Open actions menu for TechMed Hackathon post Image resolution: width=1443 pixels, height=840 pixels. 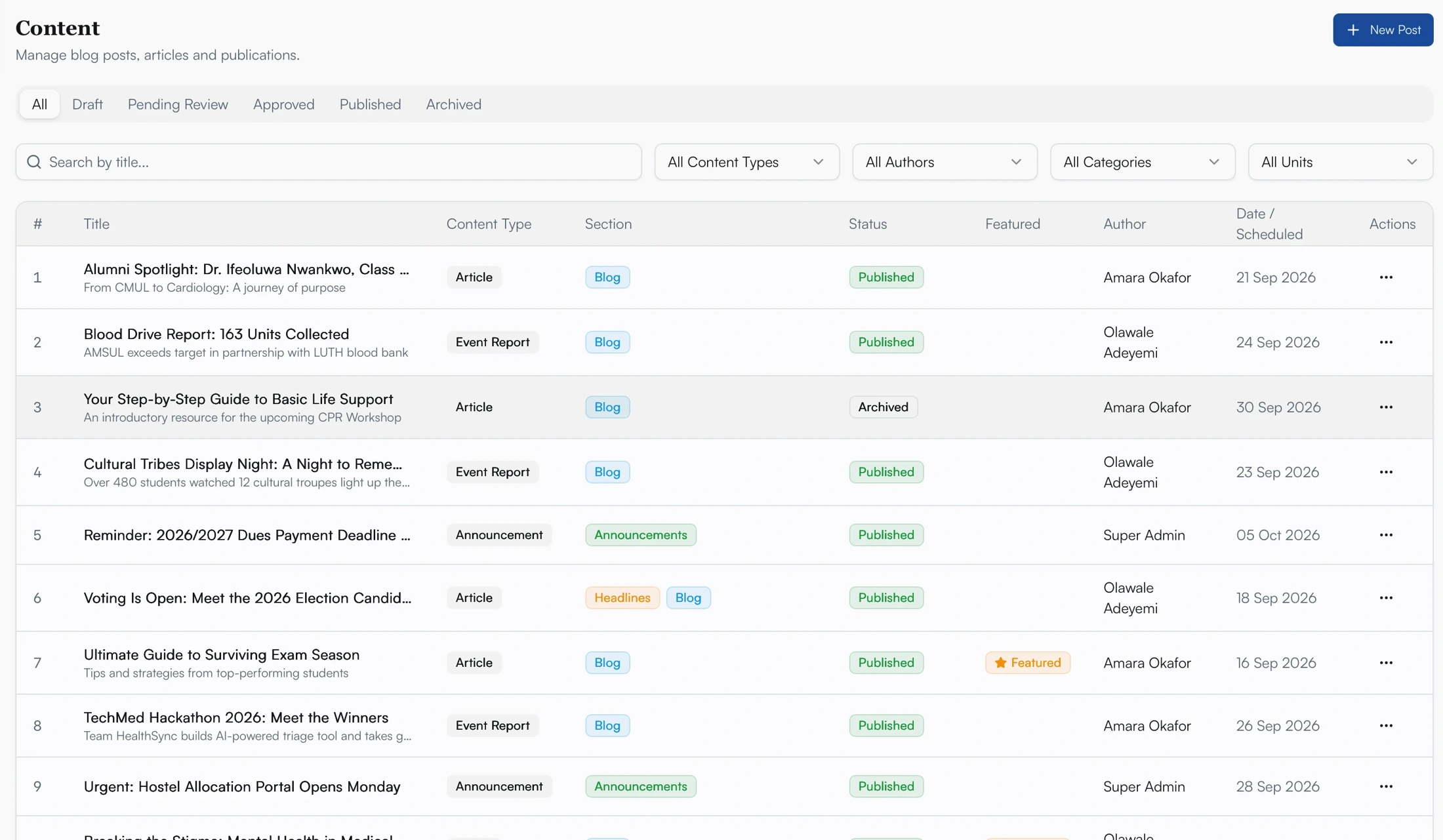(1385, 726)
